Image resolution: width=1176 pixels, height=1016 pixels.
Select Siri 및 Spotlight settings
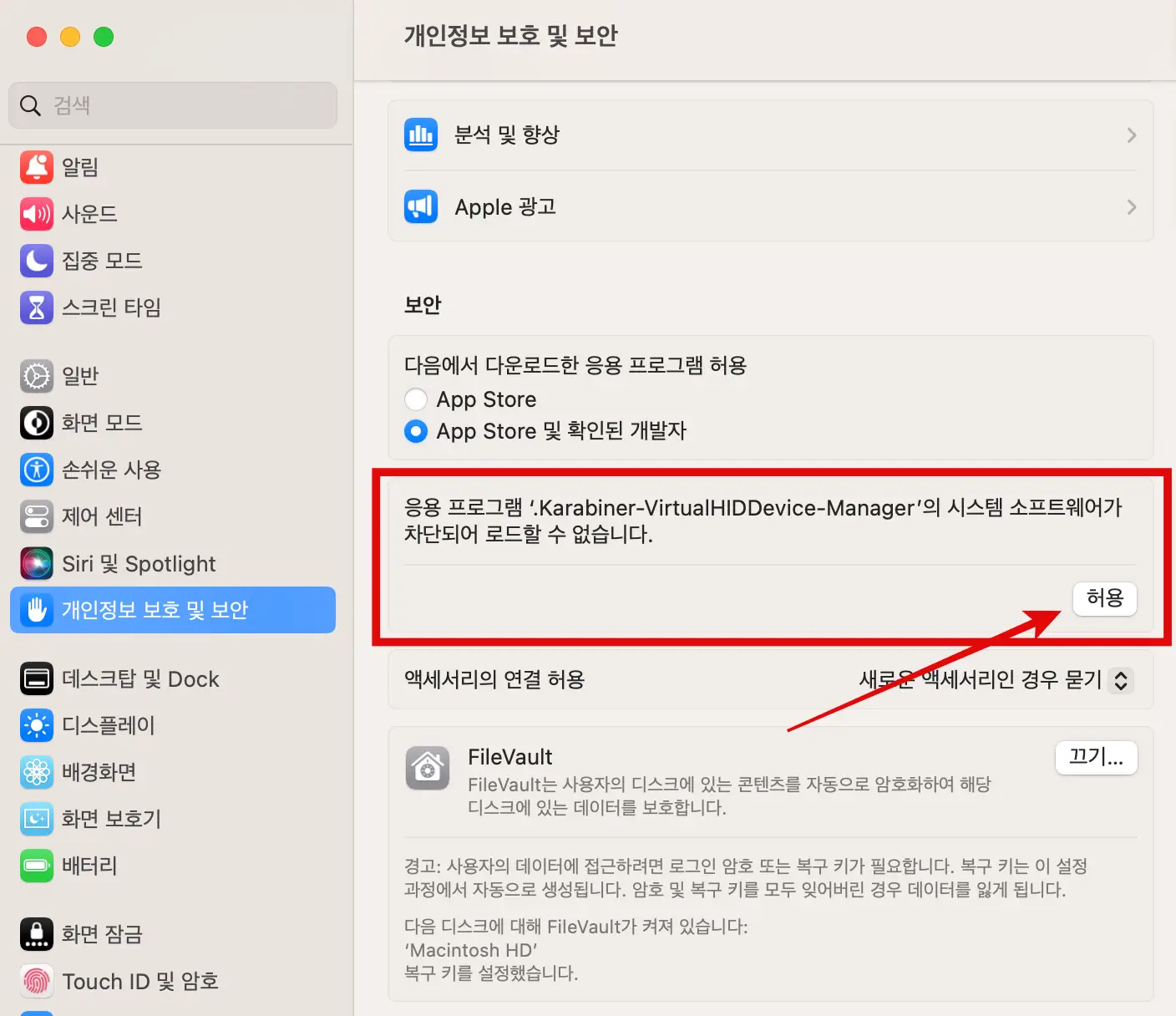[139, 563]
